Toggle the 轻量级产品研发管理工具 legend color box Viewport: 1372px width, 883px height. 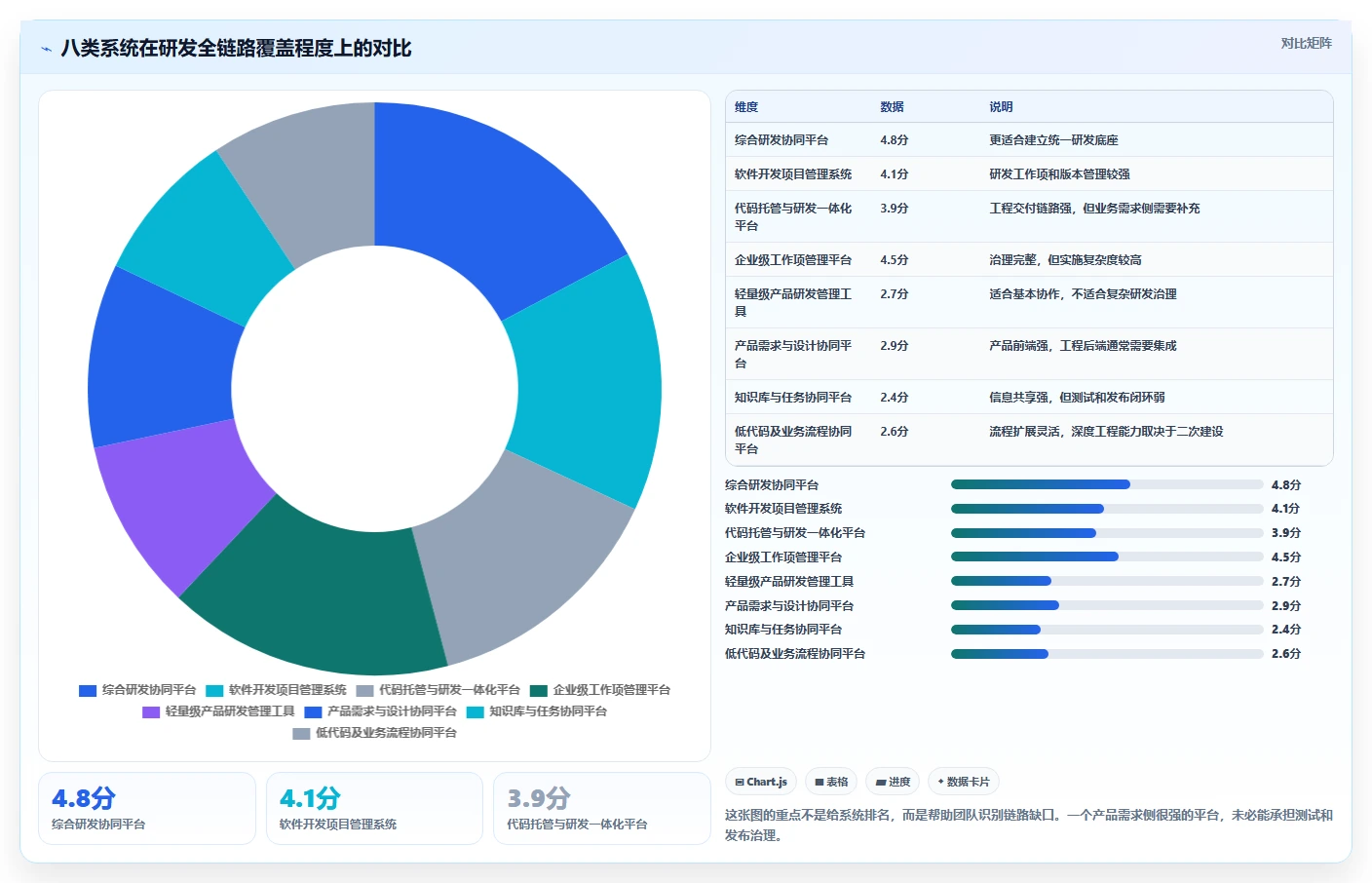[x=151, y=711]
